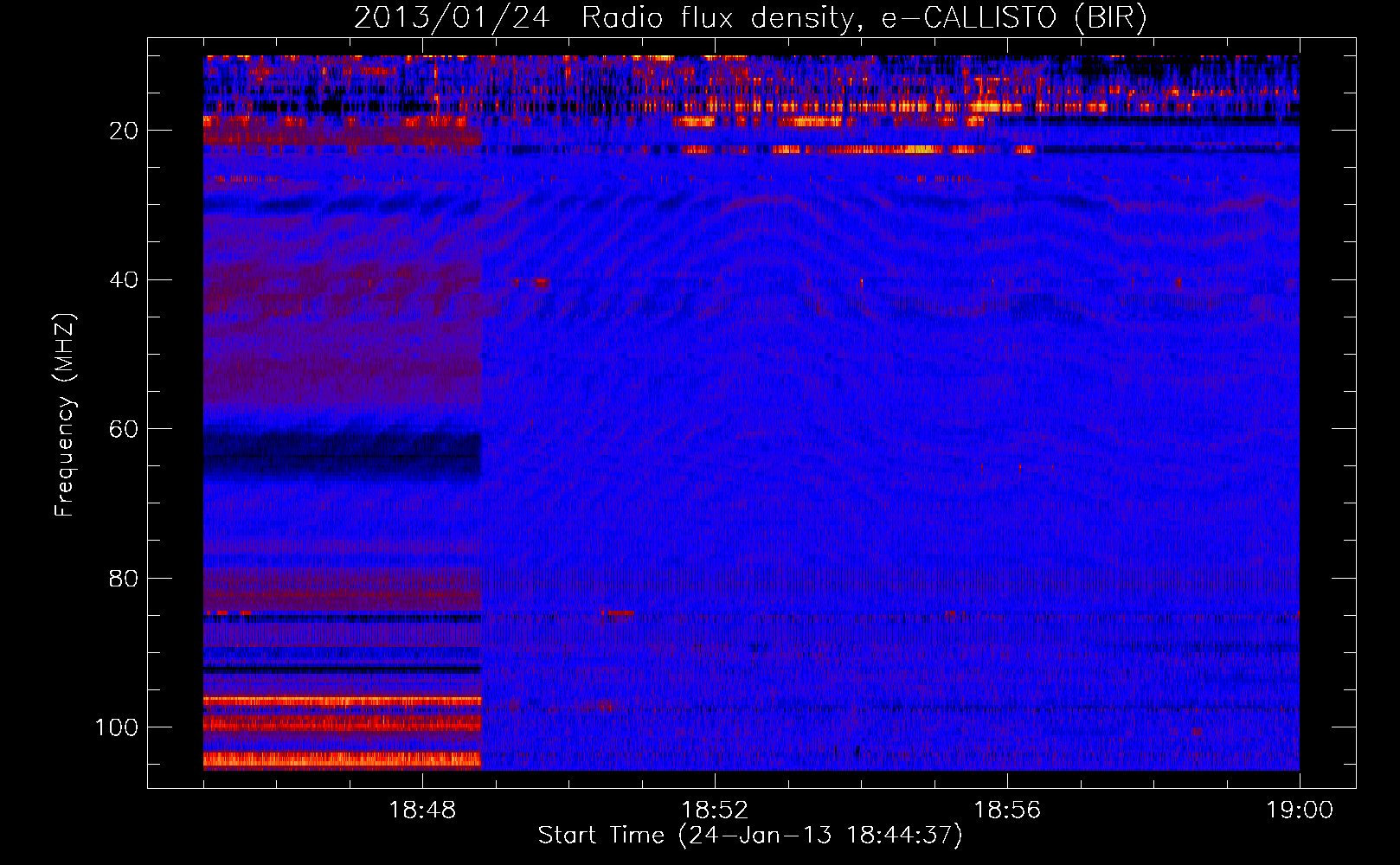Click the 20 MHz frequency tick label
1400x865 pixels.
(124, 131)
